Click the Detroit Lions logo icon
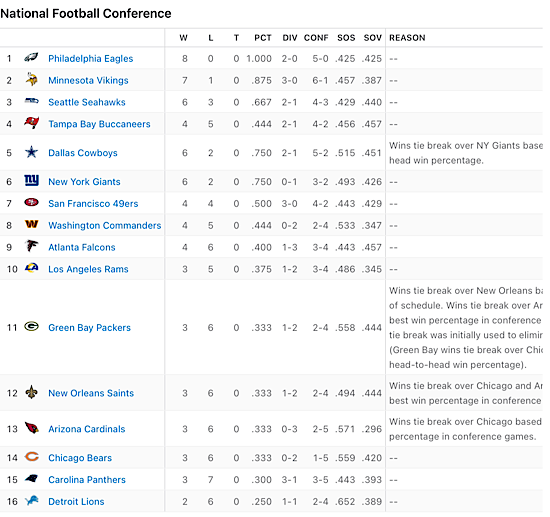550x517 pixels. coord(32,501)
